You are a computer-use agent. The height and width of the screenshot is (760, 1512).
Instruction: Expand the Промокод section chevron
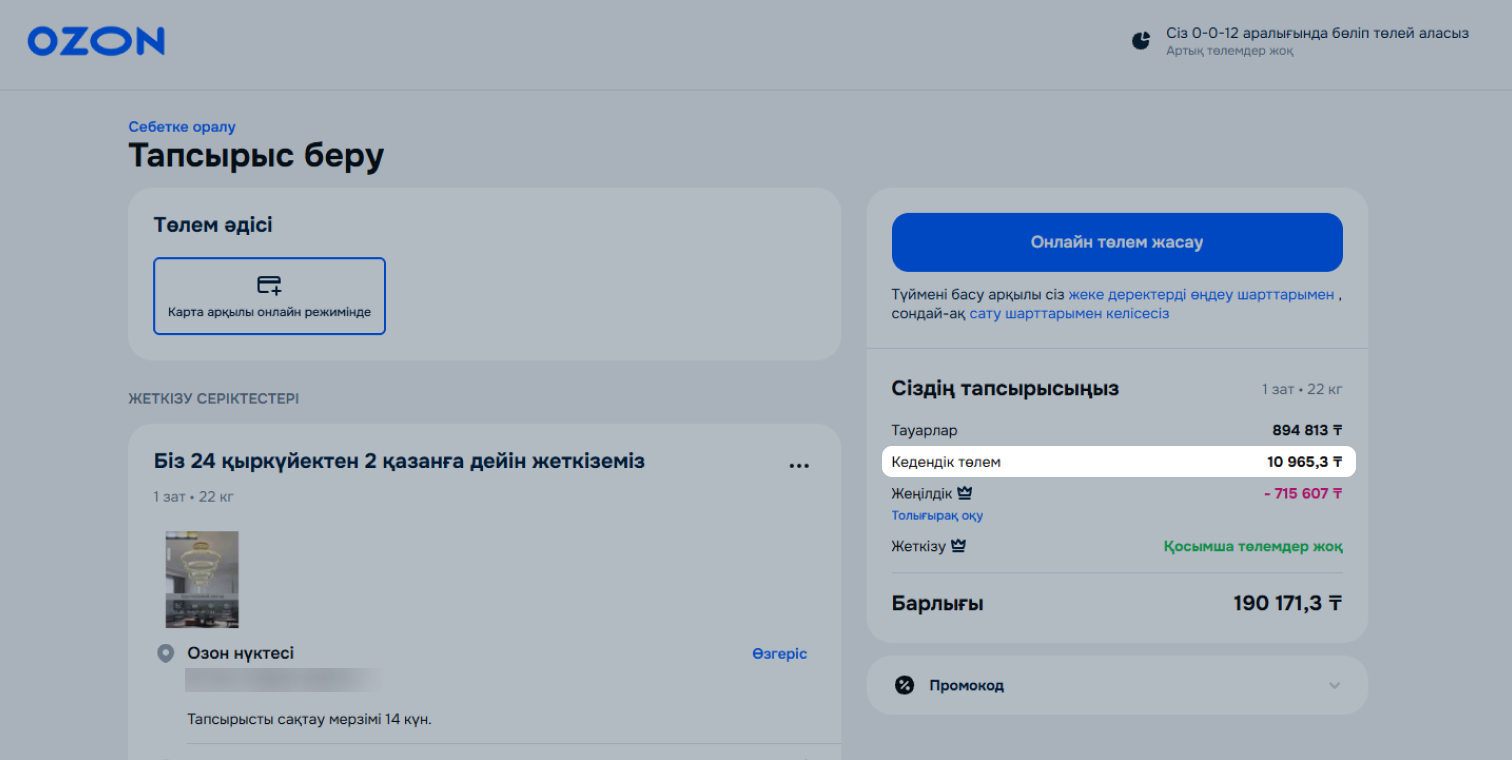click(x=1334, y=686)
